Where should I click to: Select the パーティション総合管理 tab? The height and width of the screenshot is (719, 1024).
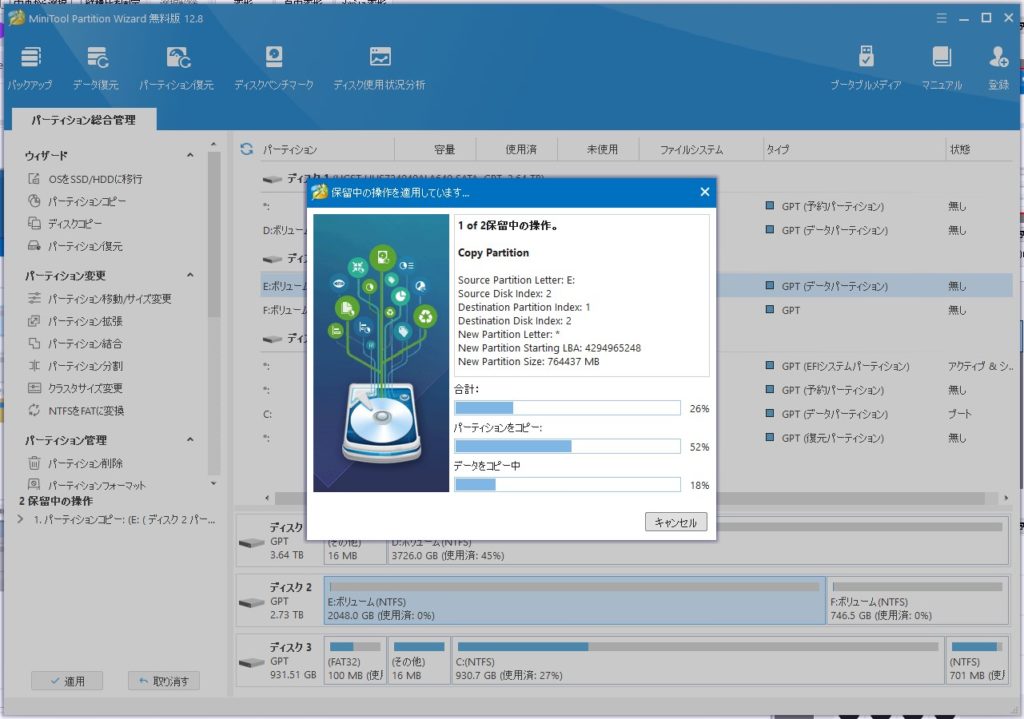click(83, 120)
